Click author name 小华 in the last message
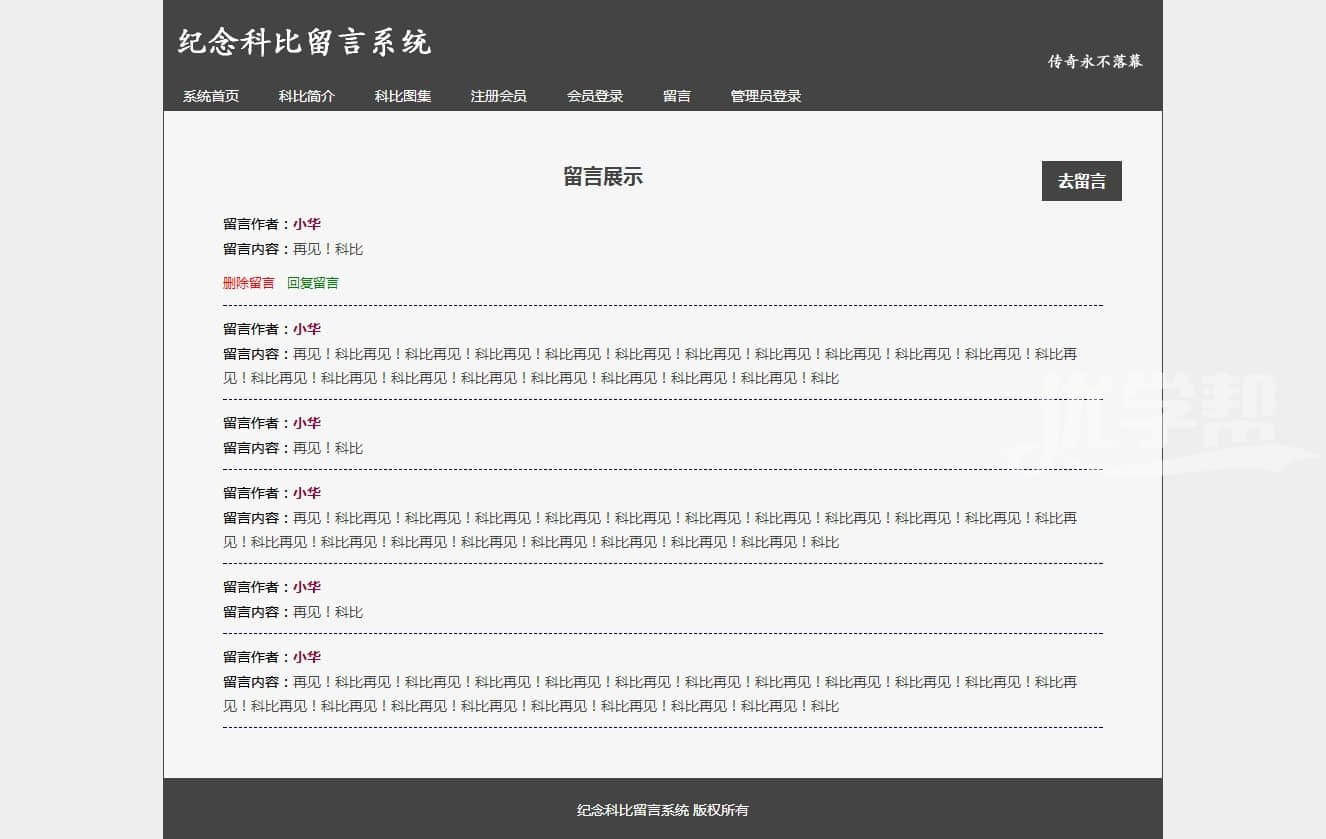 [x=307, y=657]
